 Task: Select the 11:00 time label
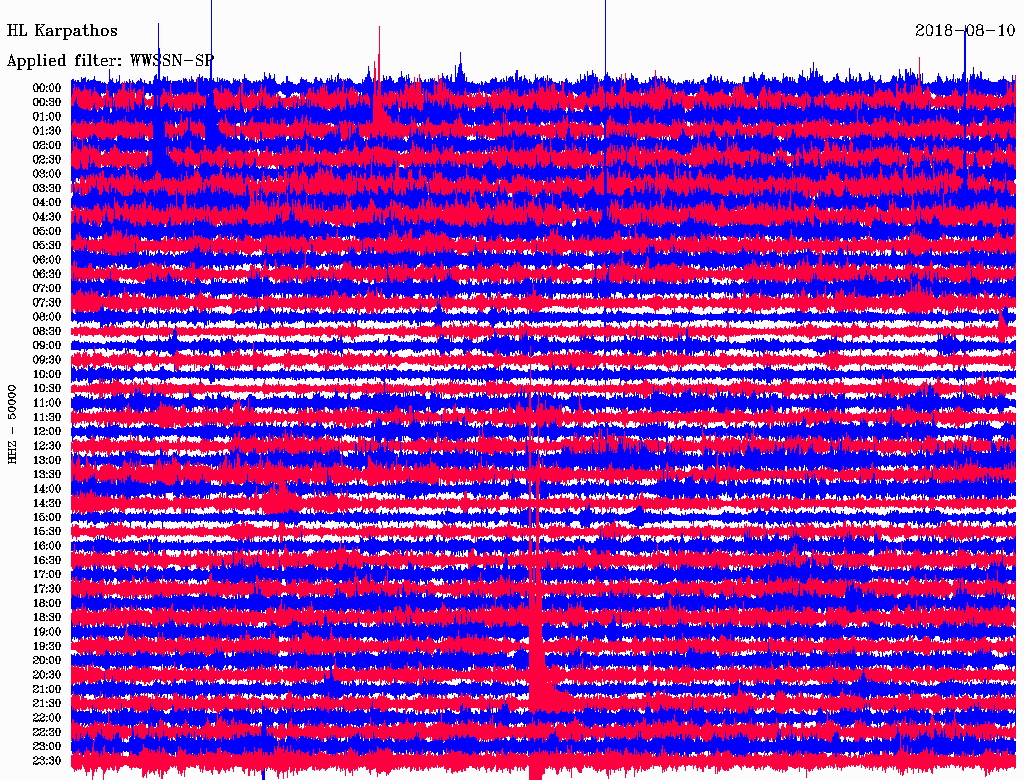pos(47,403)
